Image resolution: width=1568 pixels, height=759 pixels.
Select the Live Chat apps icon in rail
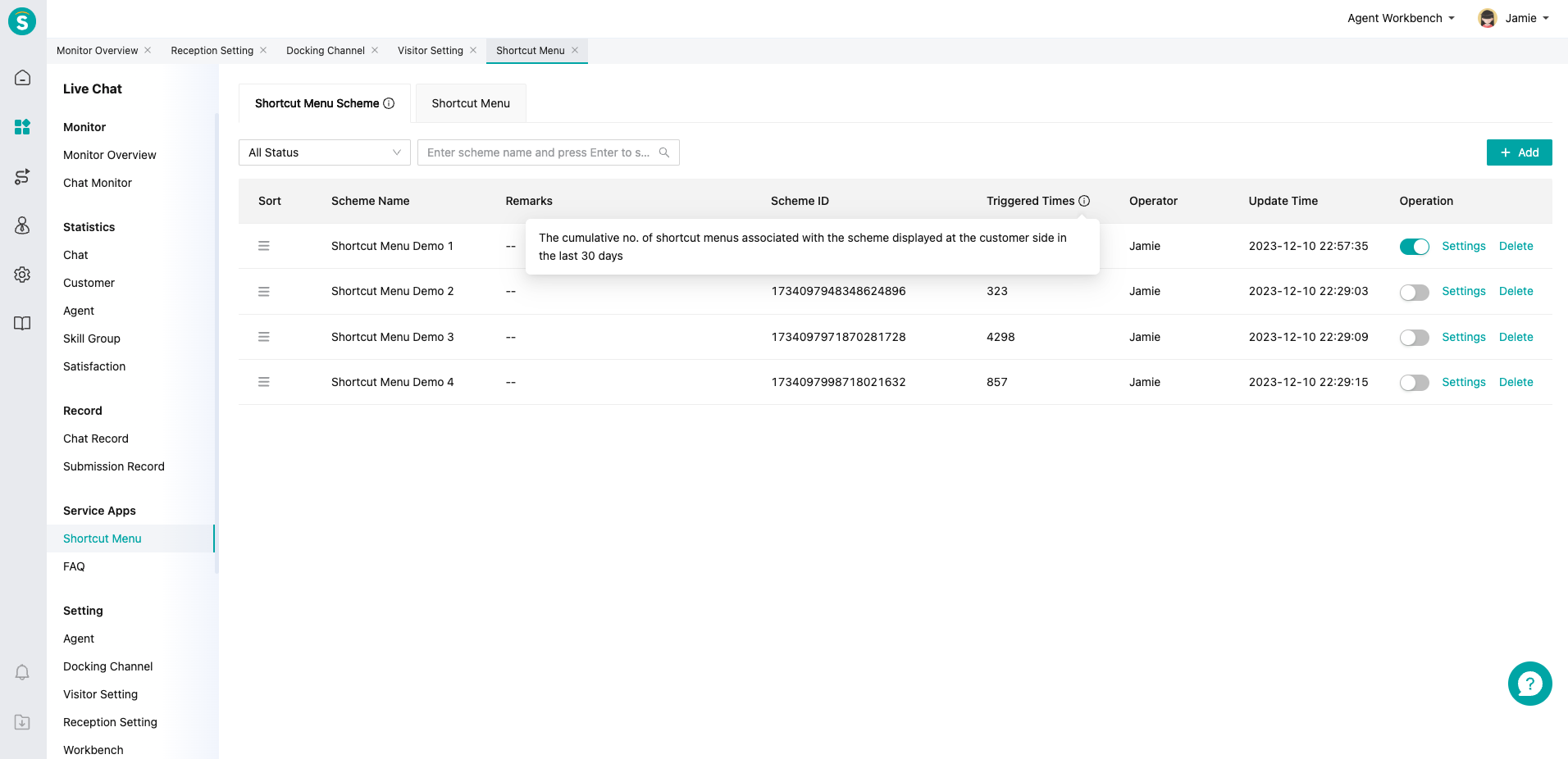tap(22, 127)
